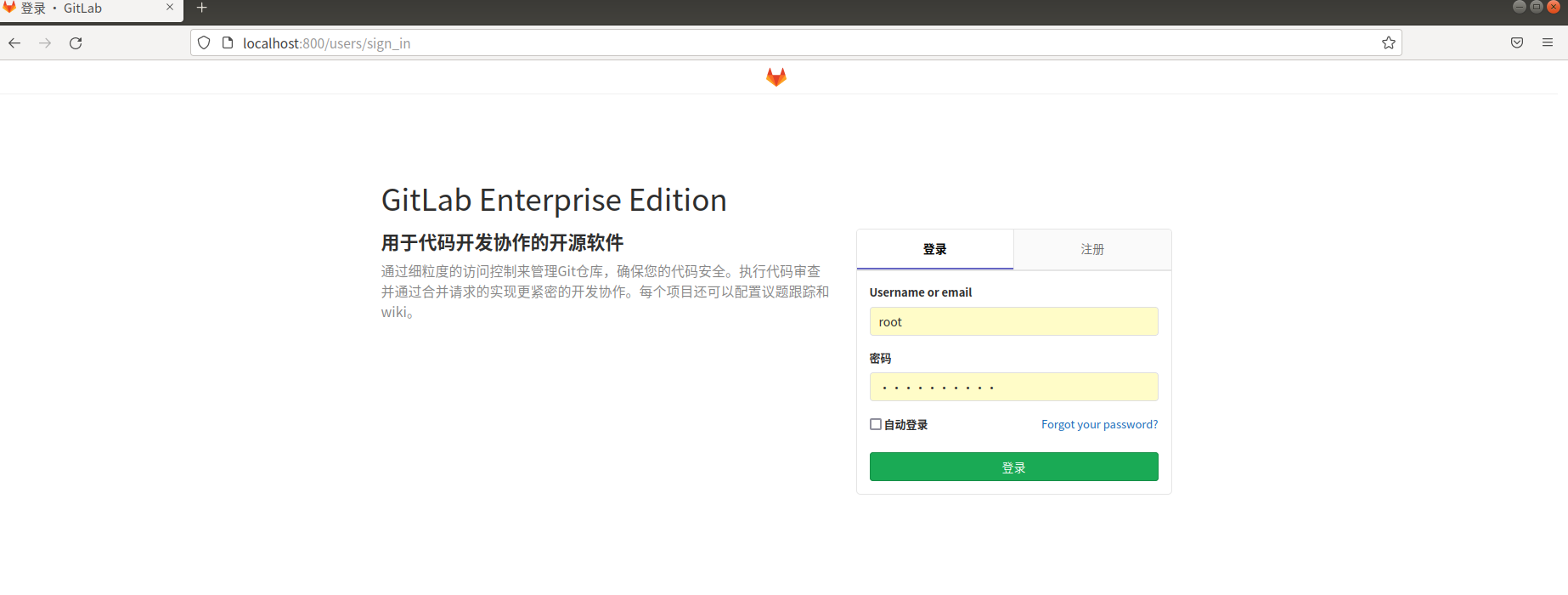Focus the Username or email field
Viewport: 1568px width, 595px height.
(x=1013, y=321)
